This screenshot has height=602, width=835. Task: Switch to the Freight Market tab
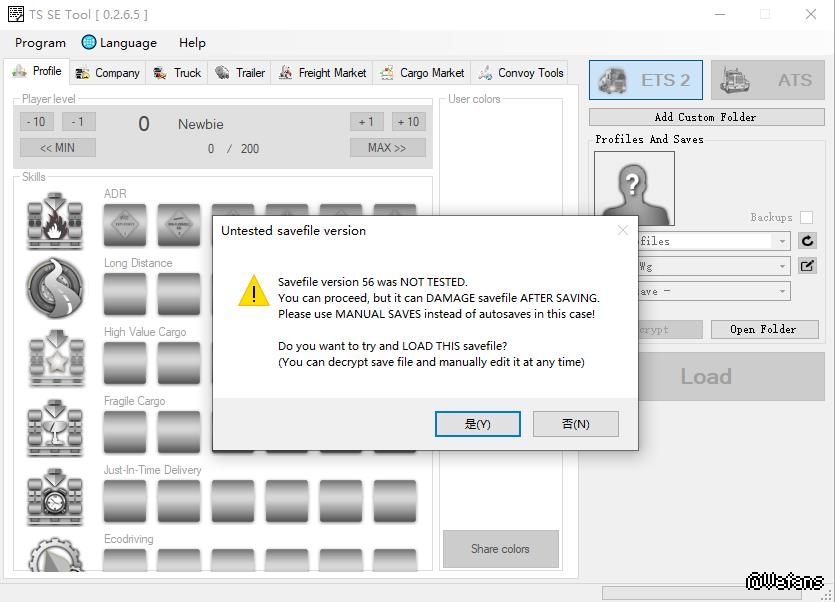coord(322,72)
